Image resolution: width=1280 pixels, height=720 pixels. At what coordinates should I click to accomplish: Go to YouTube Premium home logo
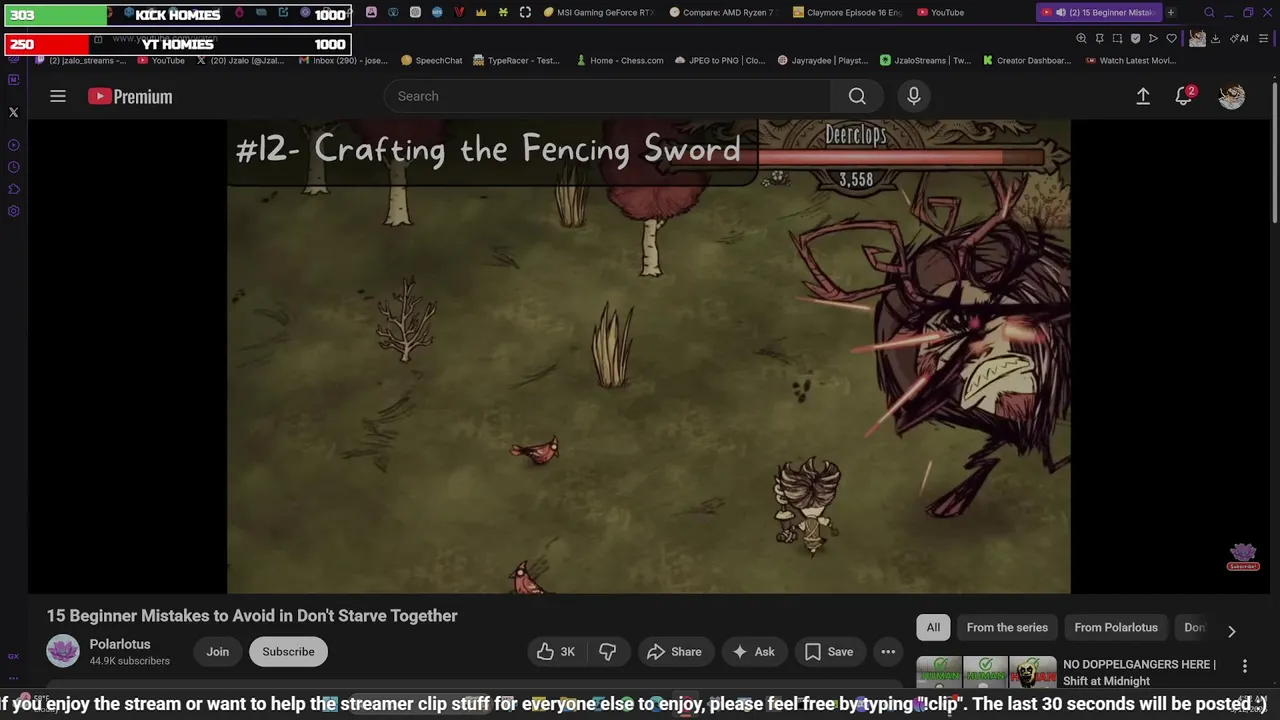pos(130,96)
